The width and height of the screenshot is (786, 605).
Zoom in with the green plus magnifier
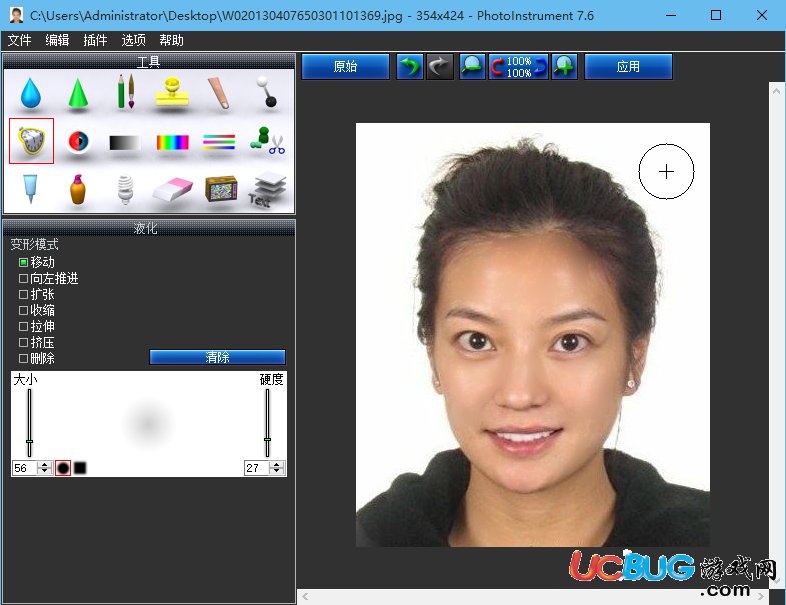point(564,66)
